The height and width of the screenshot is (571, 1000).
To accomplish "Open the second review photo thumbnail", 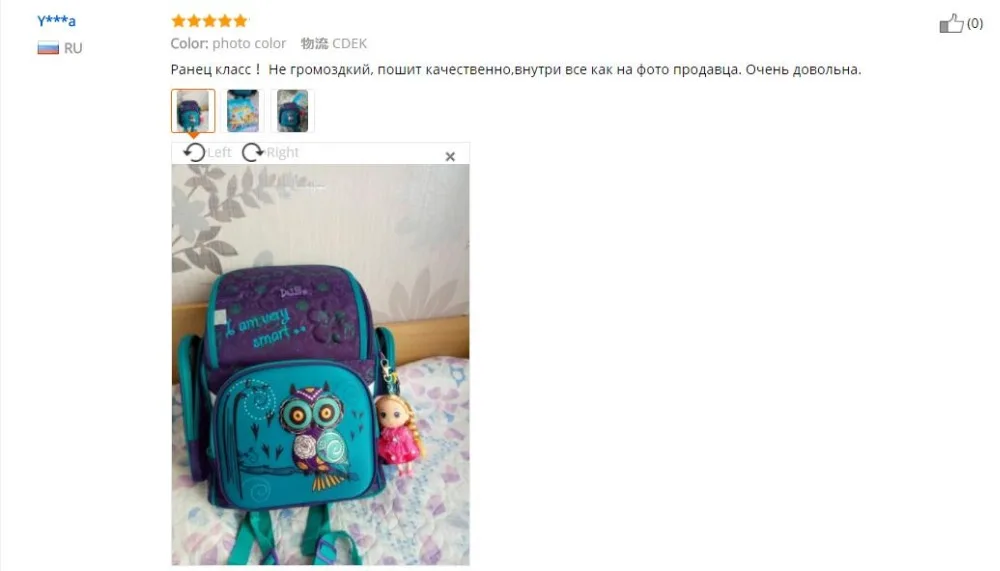I will tap(242, 110).
